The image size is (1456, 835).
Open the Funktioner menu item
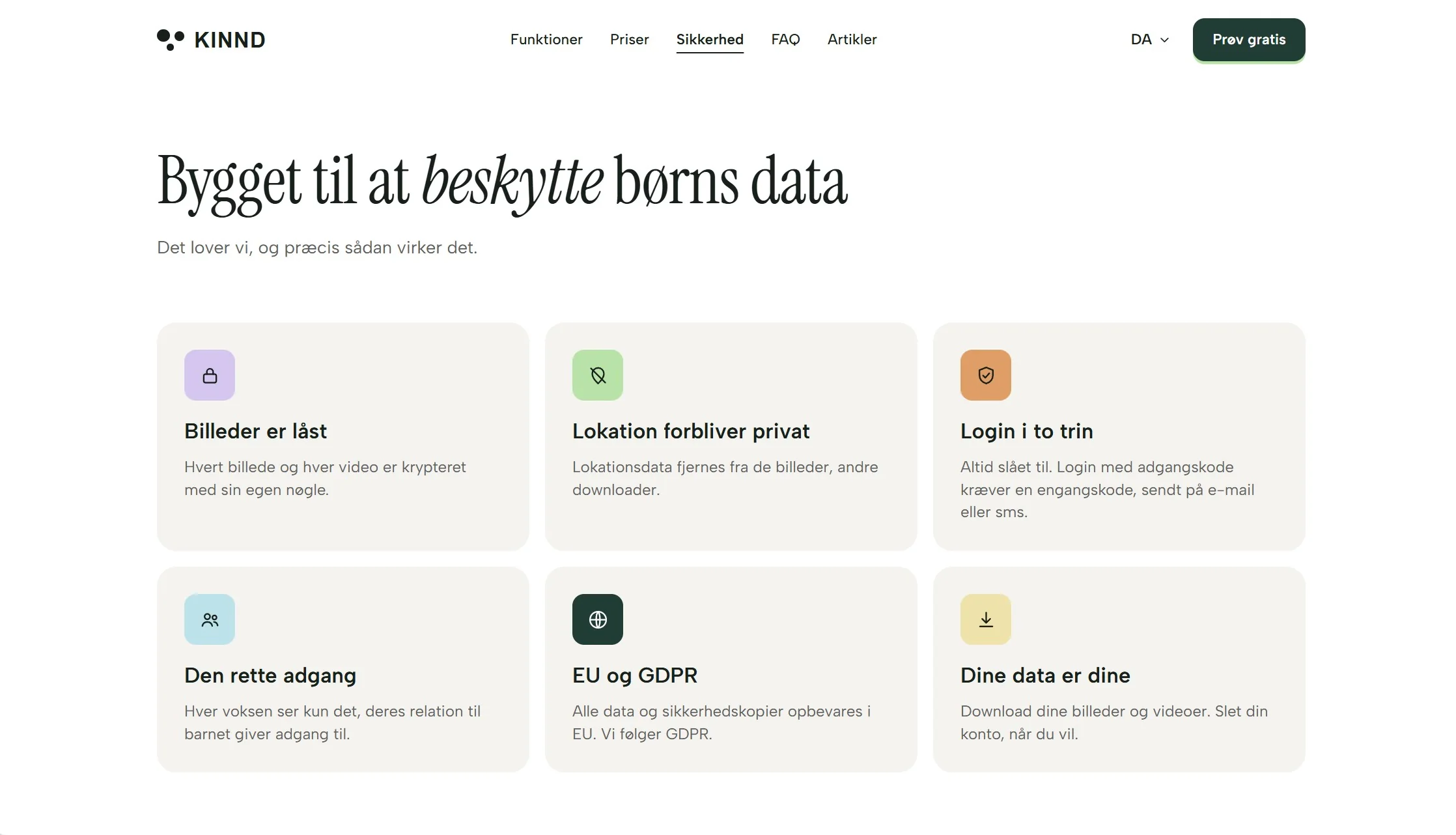click(546, 40)
